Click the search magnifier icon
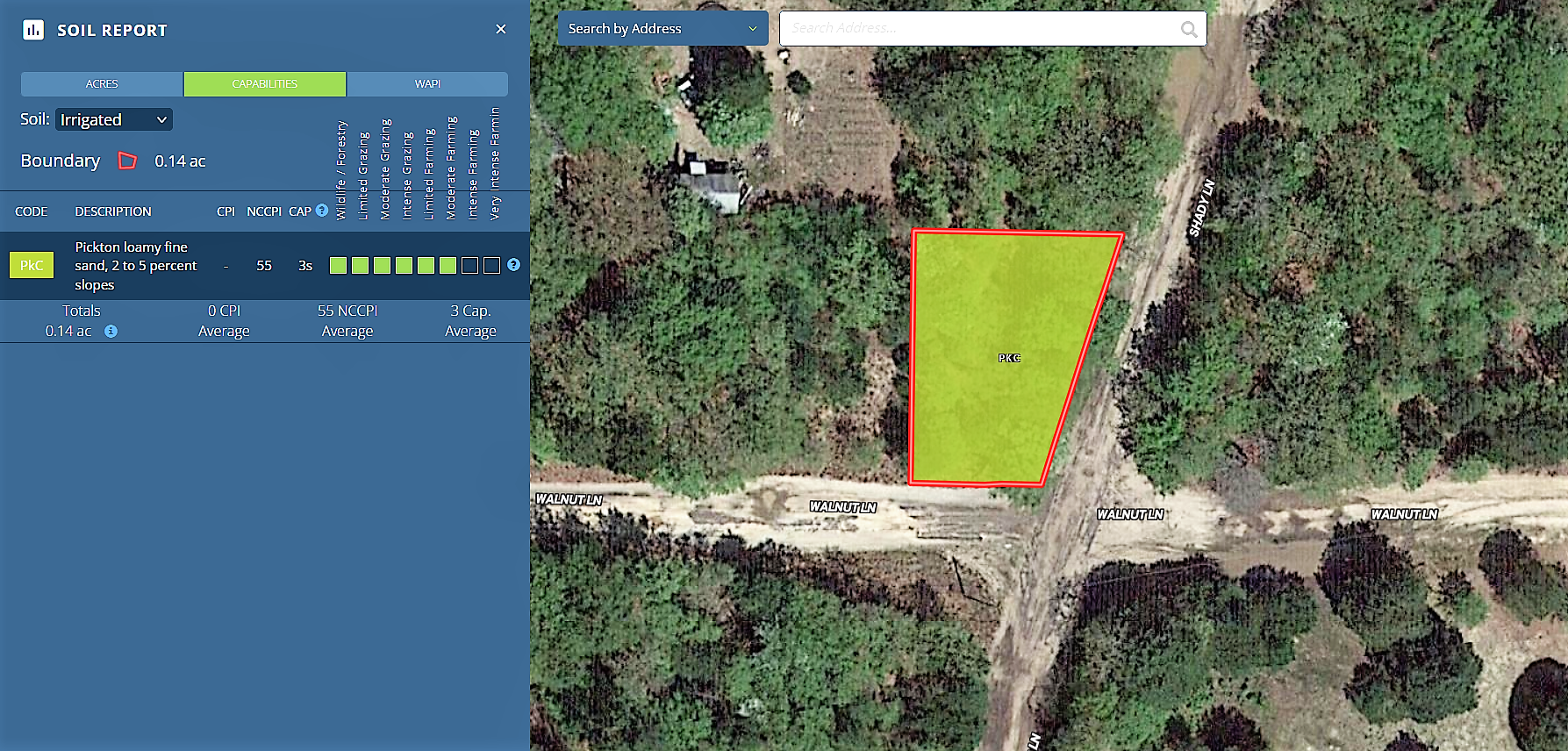 coord(1188,29)
